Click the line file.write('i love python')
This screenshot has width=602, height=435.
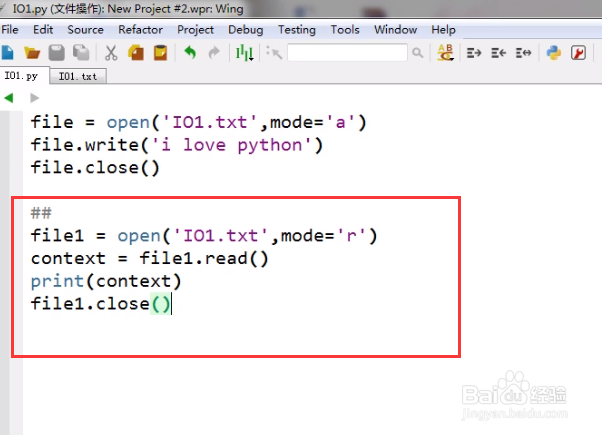pos(177,145)
